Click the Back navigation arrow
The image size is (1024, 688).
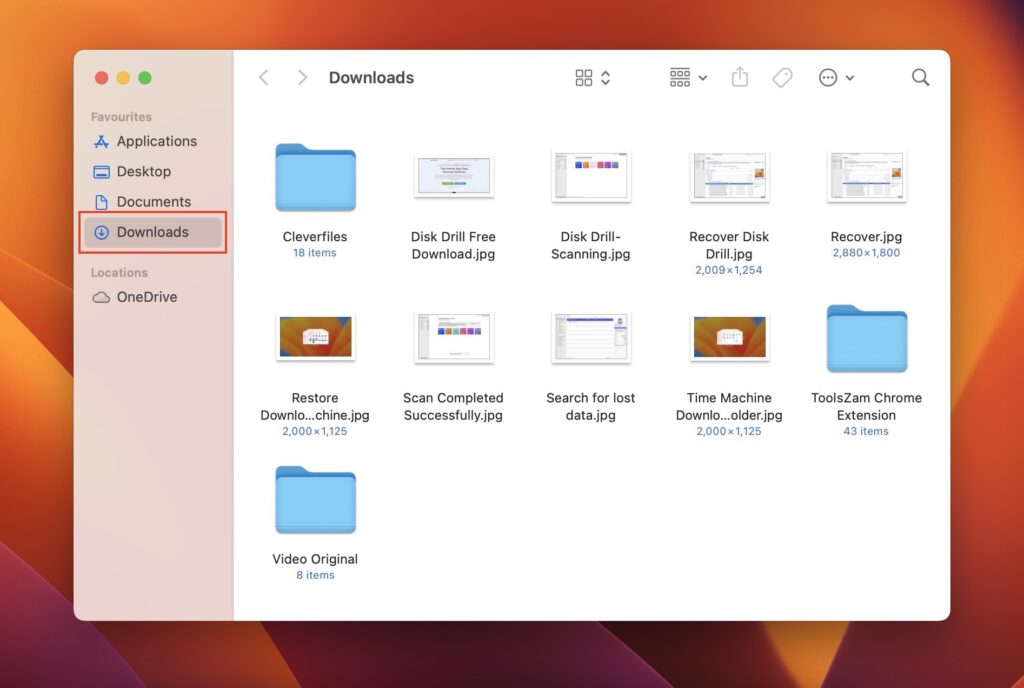pyautogui.click(x=263, y=77)
